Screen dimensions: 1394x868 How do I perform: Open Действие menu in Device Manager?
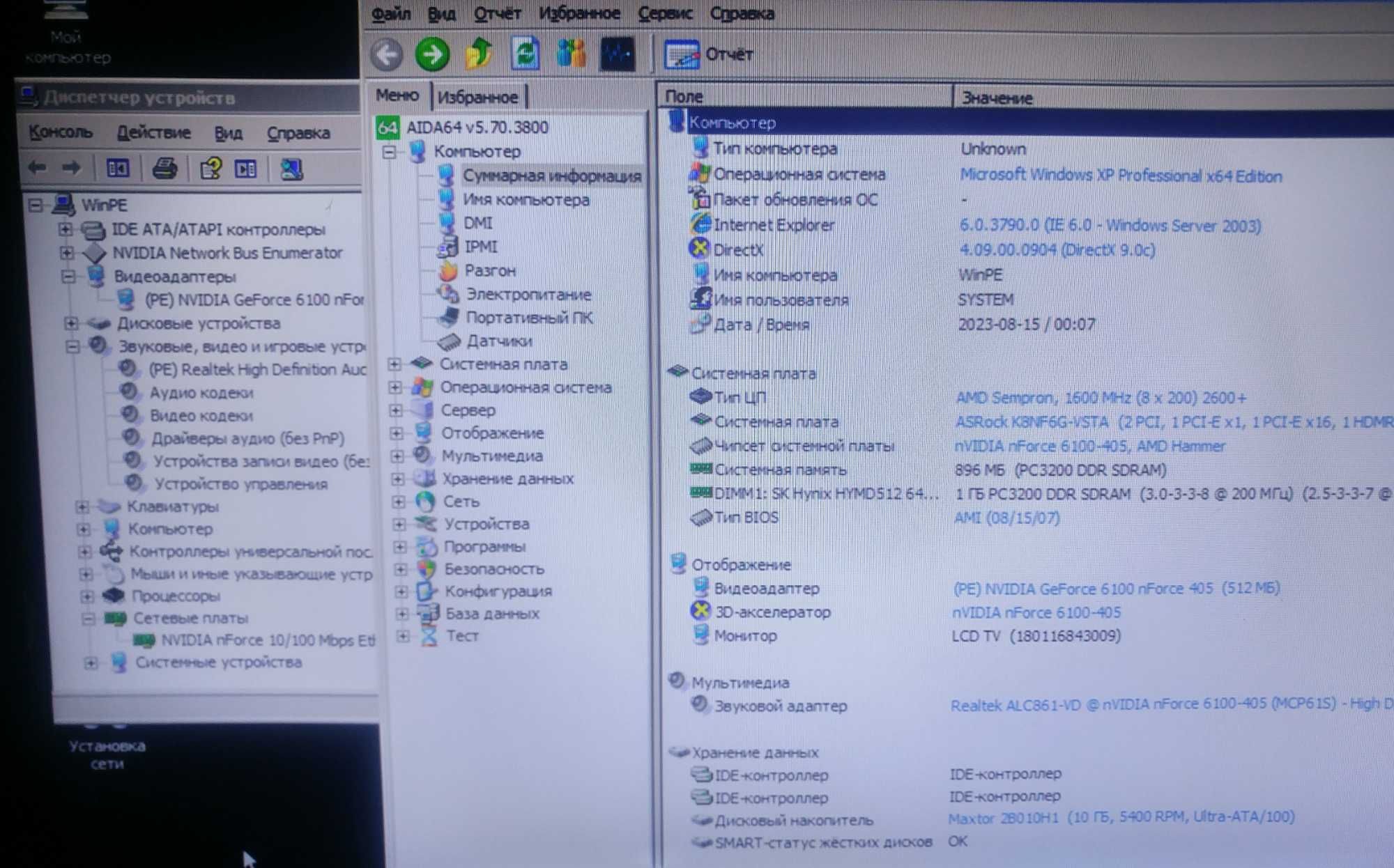pos(153,132)
